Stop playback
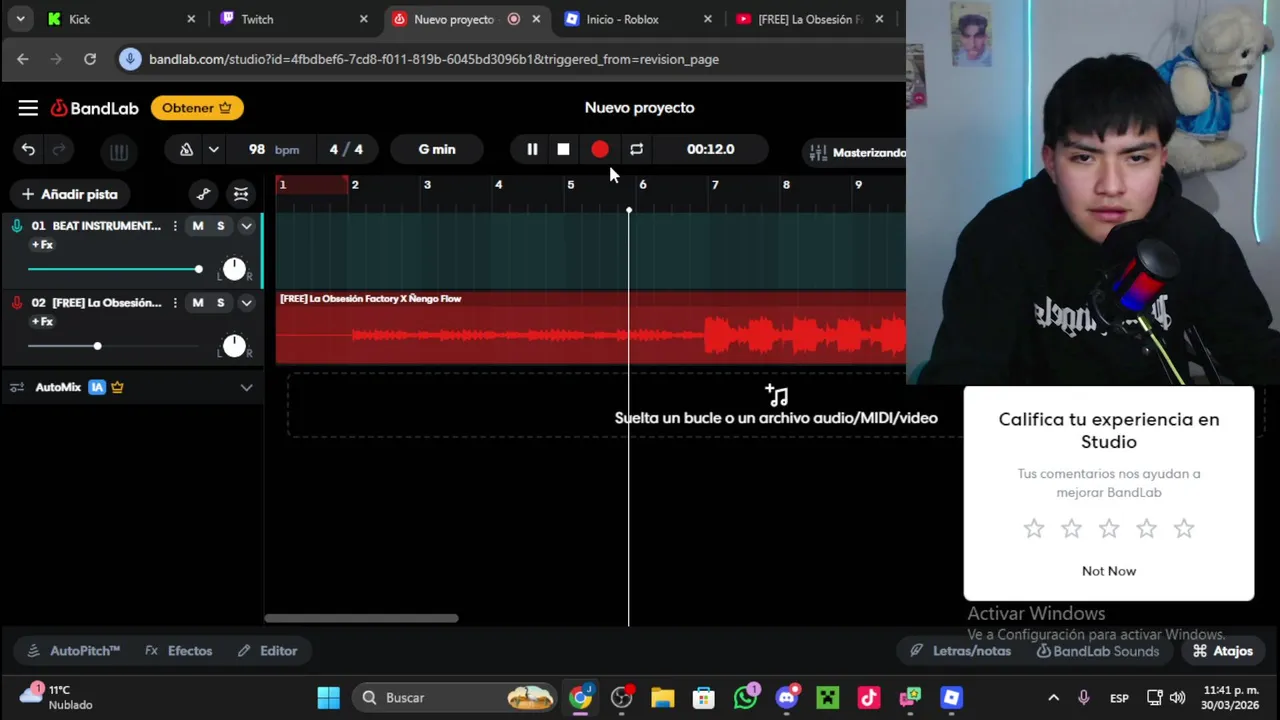The height and width of the screenshot is (720, 1280). tap(563, 149)
